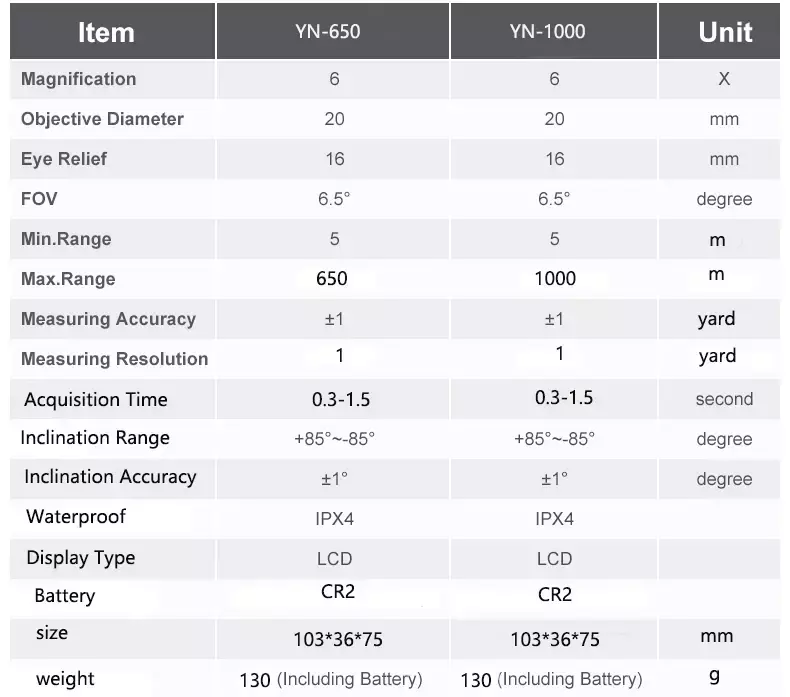Click the Inclination Accuracy label
This screenshot has height=697, width=790.
pos(110,477)
